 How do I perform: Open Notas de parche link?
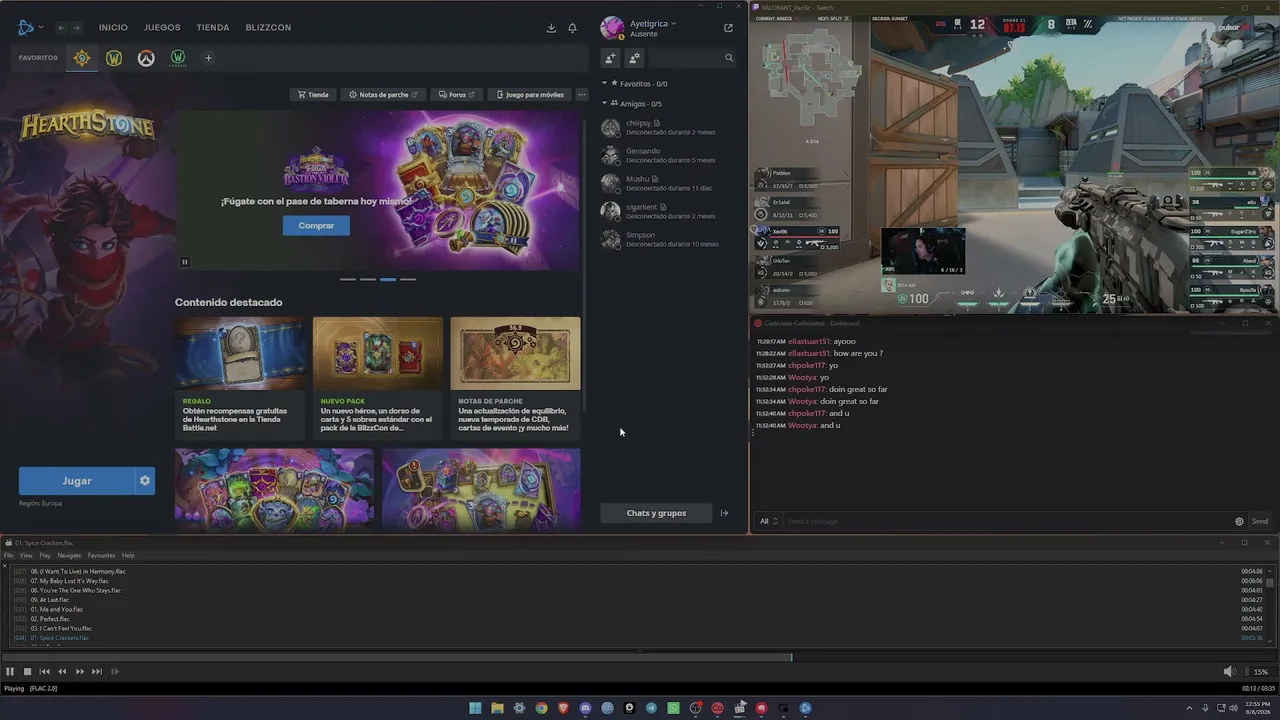[383, 95]
